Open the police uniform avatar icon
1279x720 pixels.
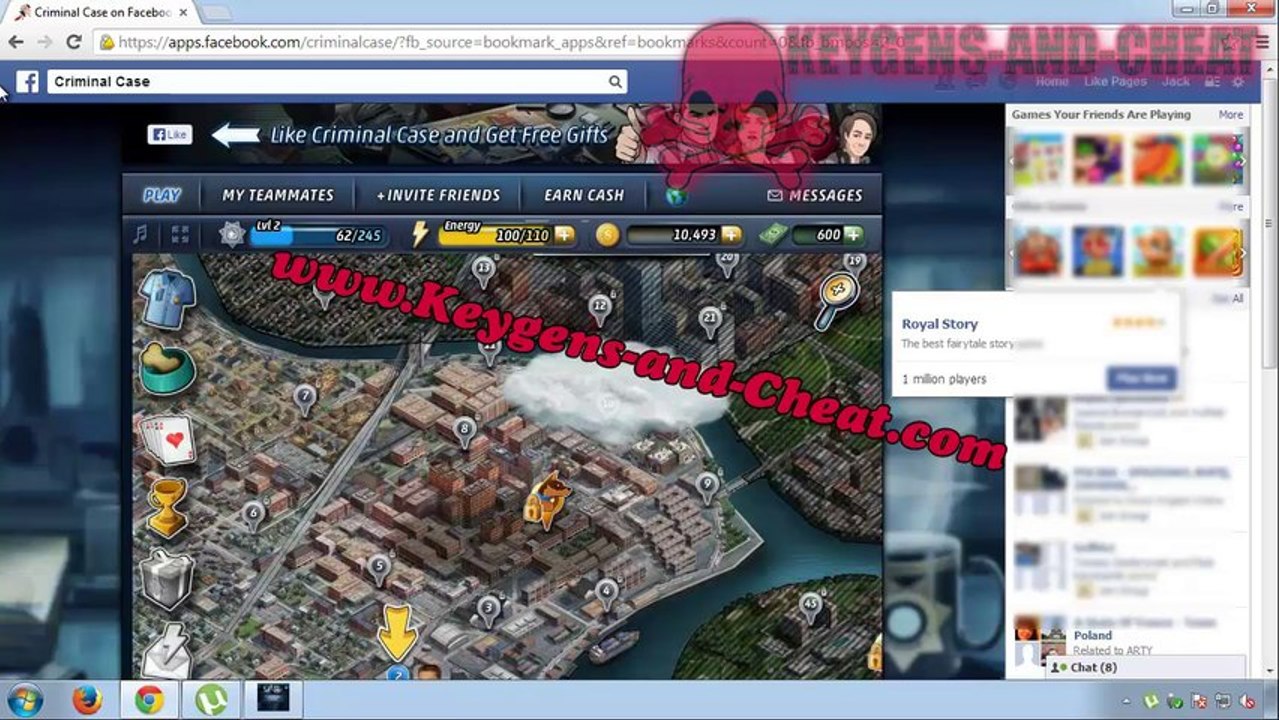pyautogui.click(x=167, y=298)
